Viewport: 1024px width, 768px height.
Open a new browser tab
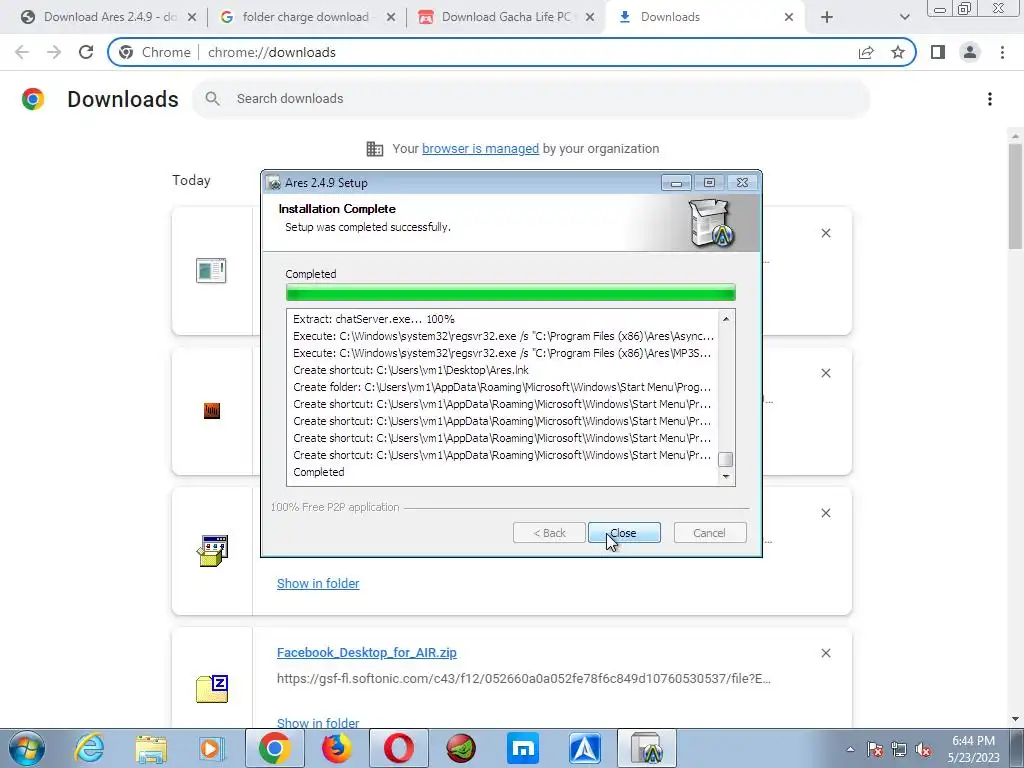(x=827, y=17)
